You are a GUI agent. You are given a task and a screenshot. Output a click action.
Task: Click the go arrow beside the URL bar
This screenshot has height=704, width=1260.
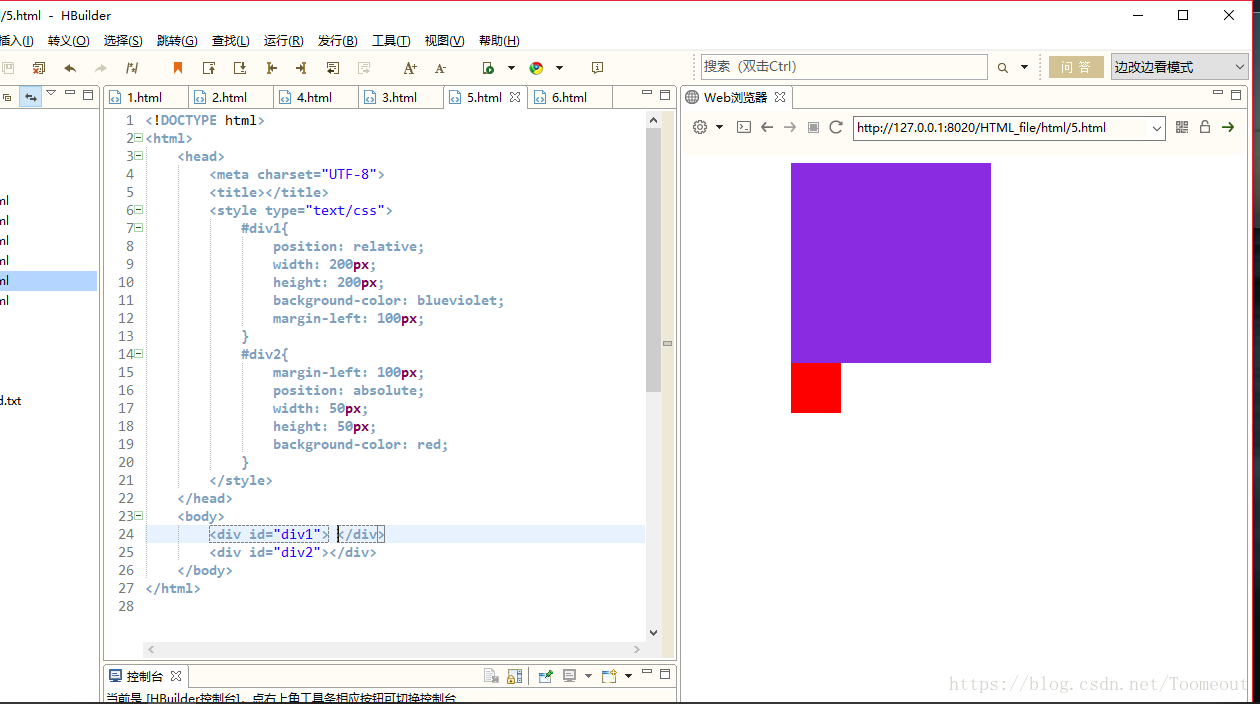[1228, 127]
